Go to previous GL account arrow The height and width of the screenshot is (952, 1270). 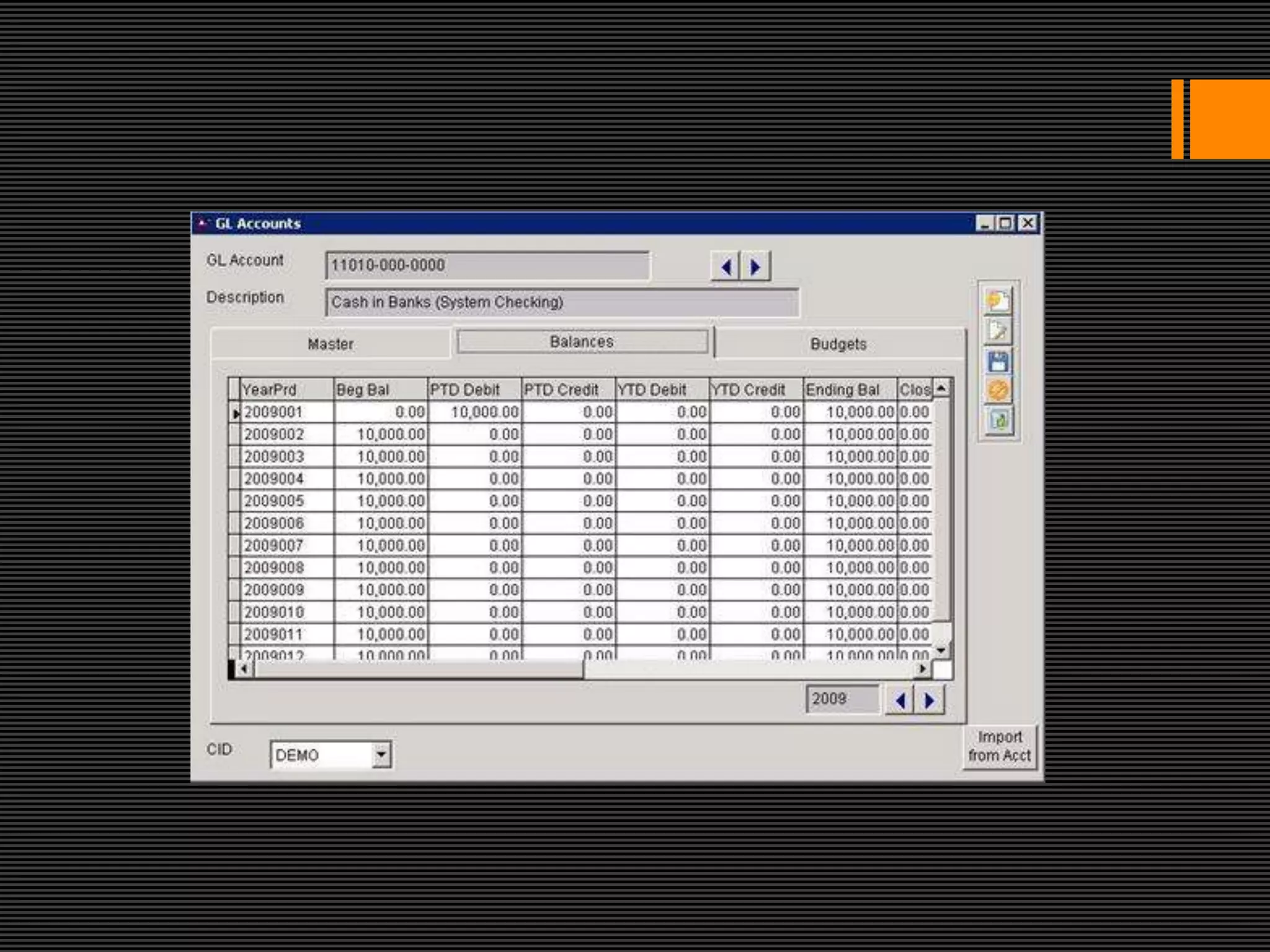click(726, 267)
